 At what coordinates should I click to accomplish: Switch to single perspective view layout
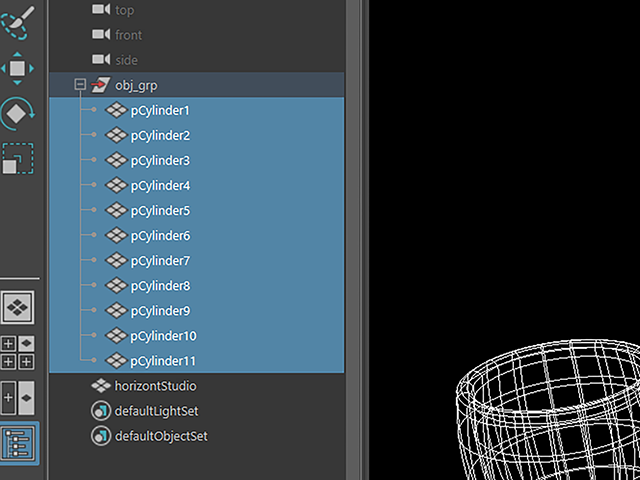pyautogui.click(x=17, y=307)
